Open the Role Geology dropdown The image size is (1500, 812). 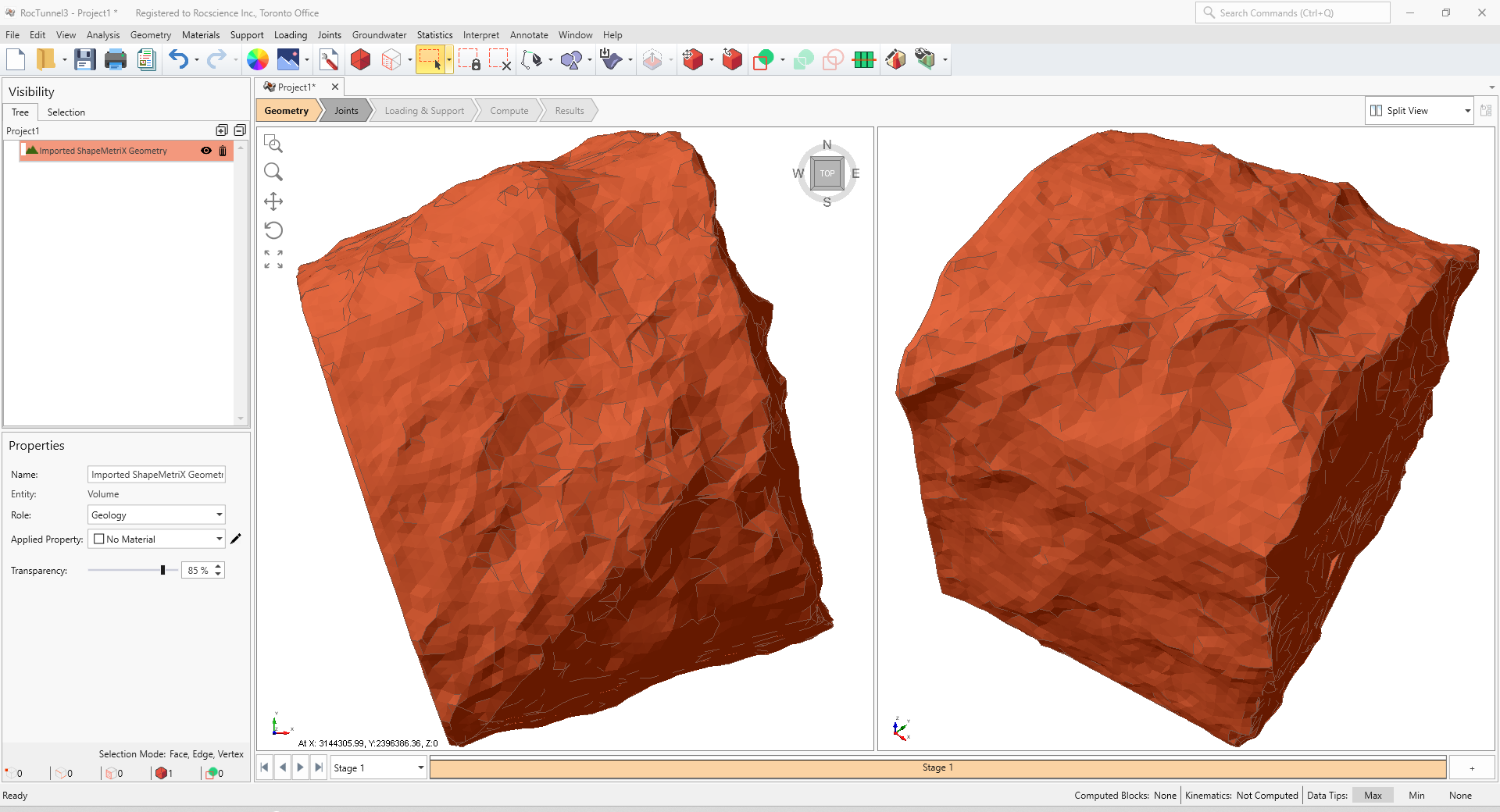[156, 515]
